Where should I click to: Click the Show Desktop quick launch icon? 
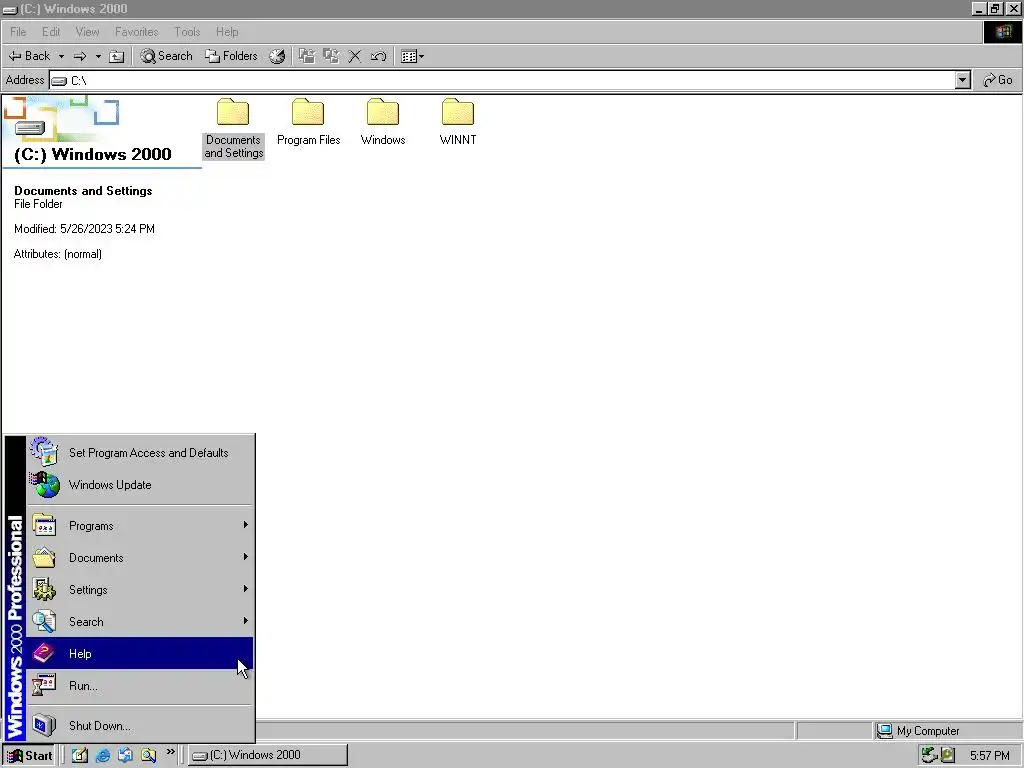coord(80,756)
